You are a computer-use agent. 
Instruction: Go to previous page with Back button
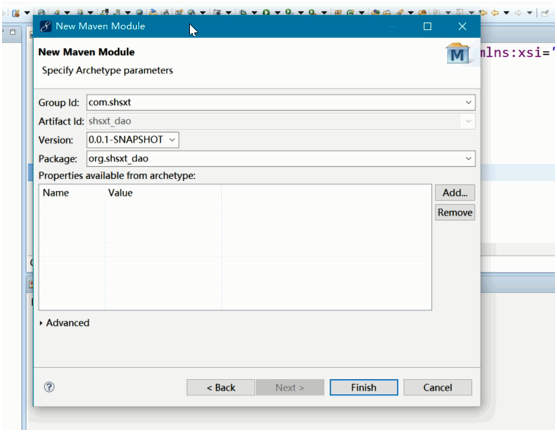pos(221,387)
